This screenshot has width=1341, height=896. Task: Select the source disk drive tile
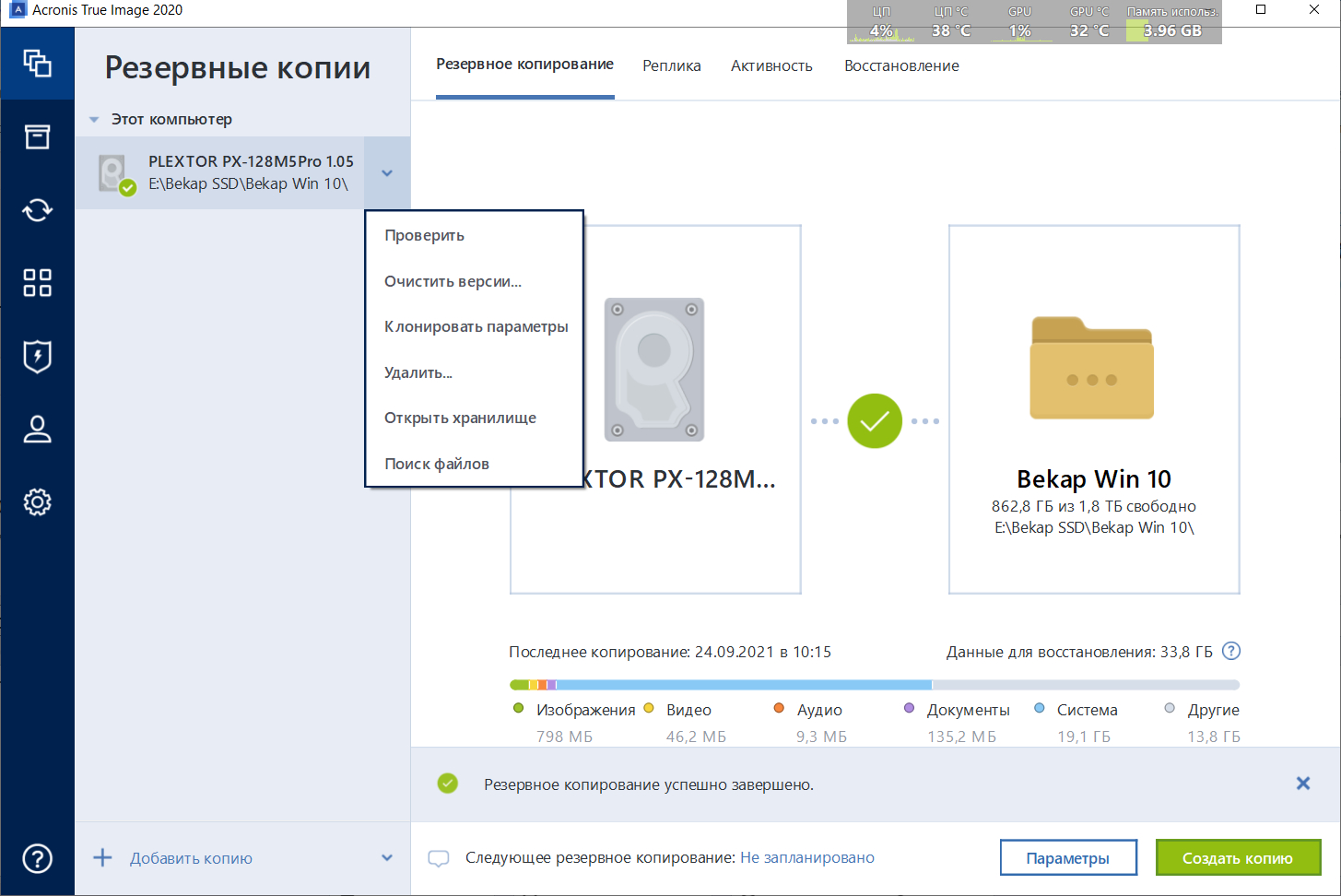click(x=655, y=409)
